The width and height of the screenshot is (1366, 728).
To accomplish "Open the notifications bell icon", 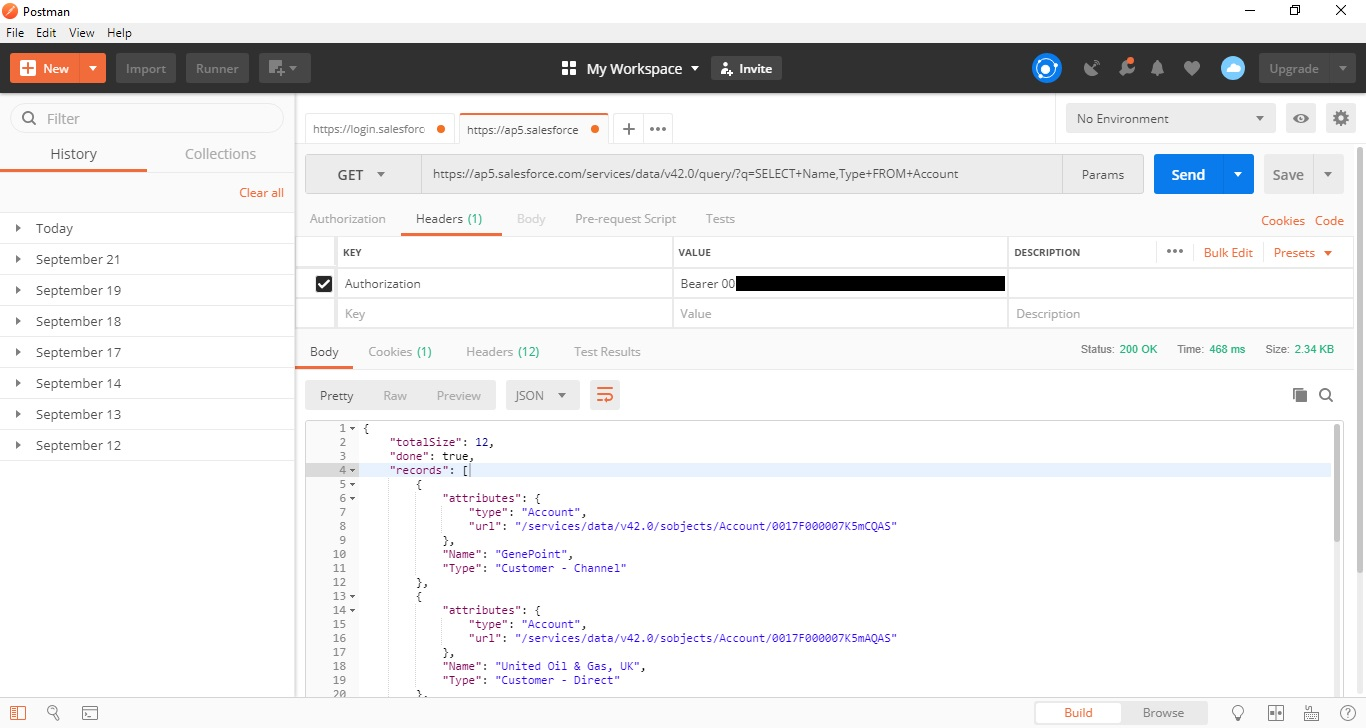I will tap(1158, 69).
